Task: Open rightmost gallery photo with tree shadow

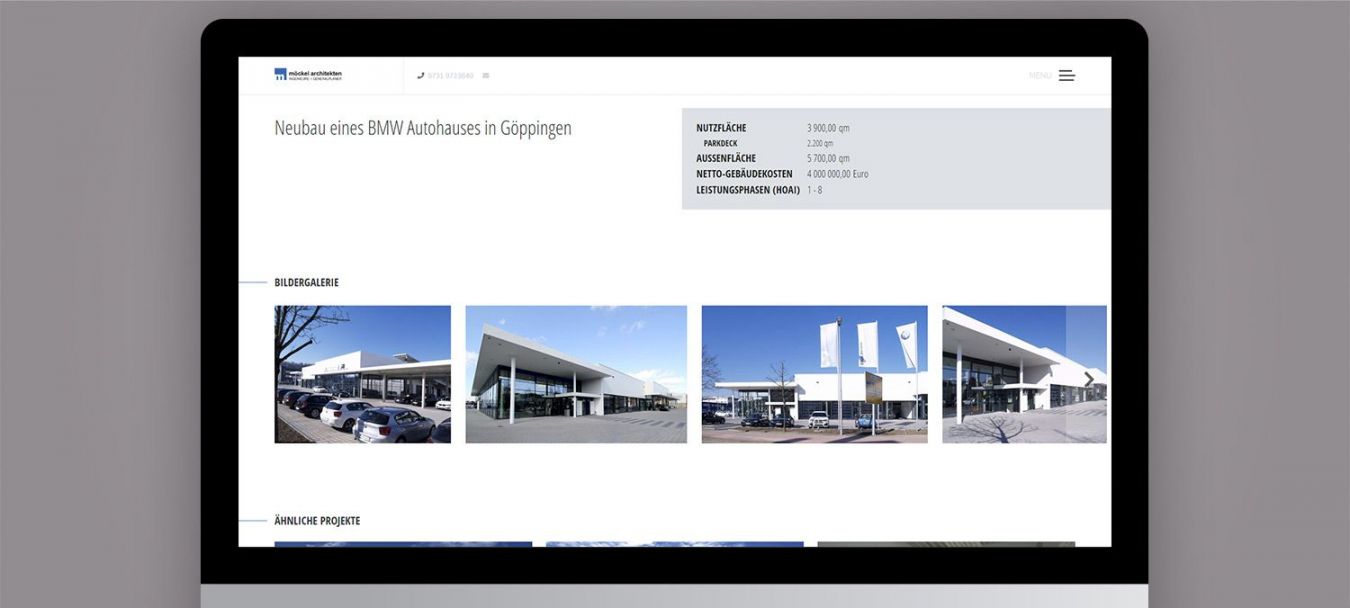Action: pos(1024,374)
